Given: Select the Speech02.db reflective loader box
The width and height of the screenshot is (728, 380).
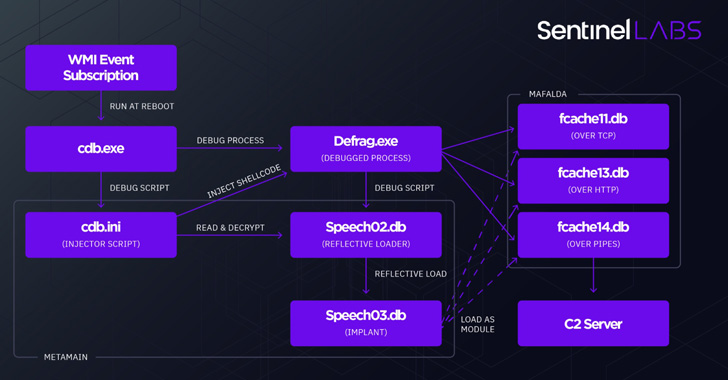Looking at the screenshot, I should 366,235.
